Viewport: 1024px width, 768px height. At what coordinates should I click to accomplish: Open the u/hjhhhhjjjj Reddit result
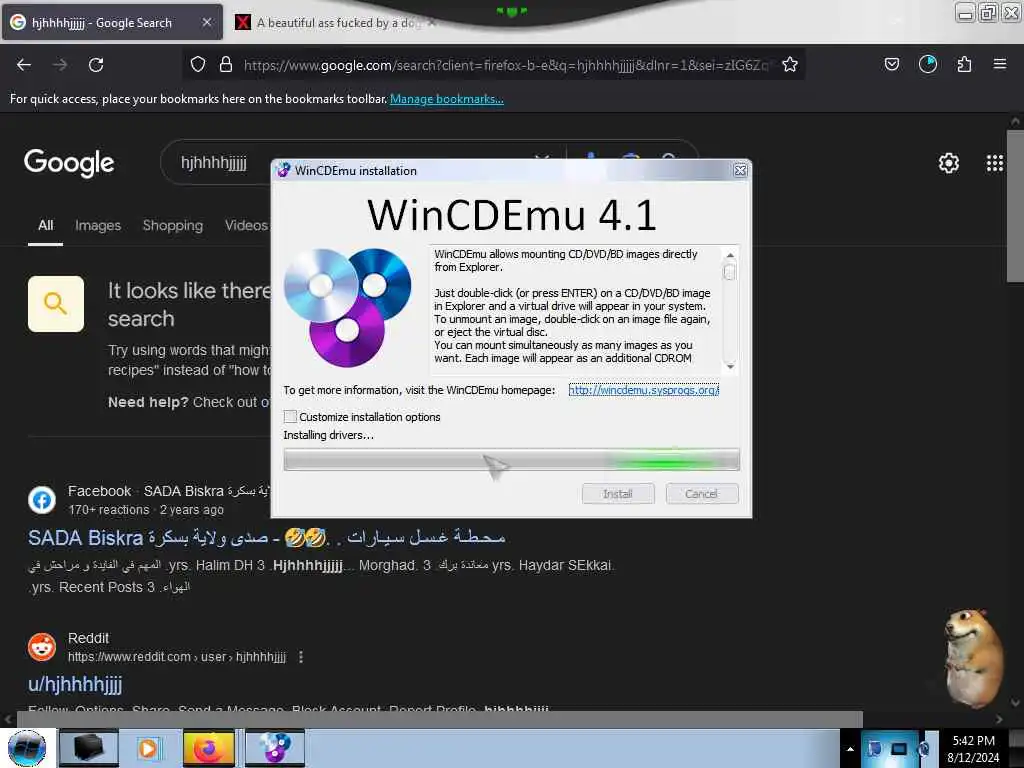point(75,684)
